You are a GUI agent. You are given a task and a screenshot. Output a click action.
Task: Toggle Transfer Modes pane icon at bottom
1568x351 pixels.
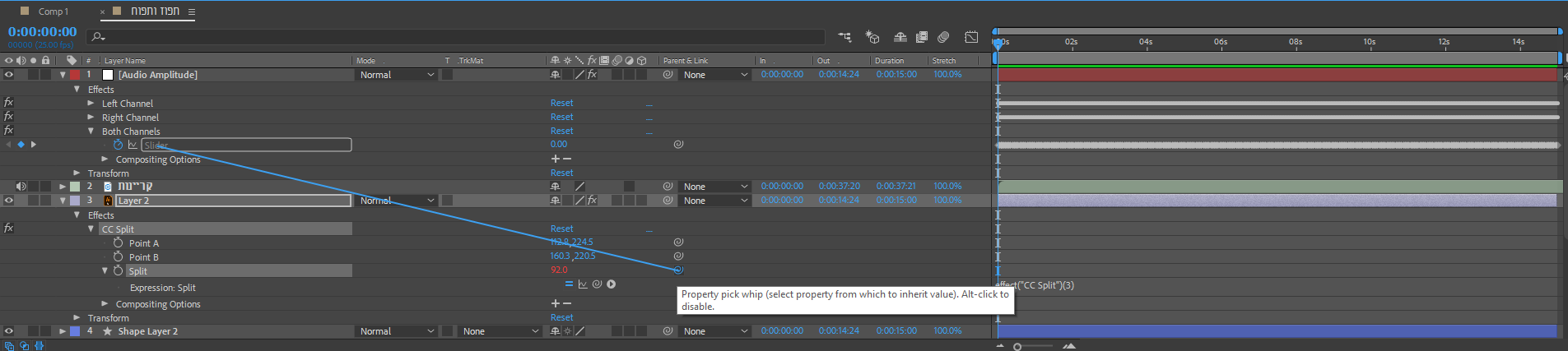coord(24,346)
